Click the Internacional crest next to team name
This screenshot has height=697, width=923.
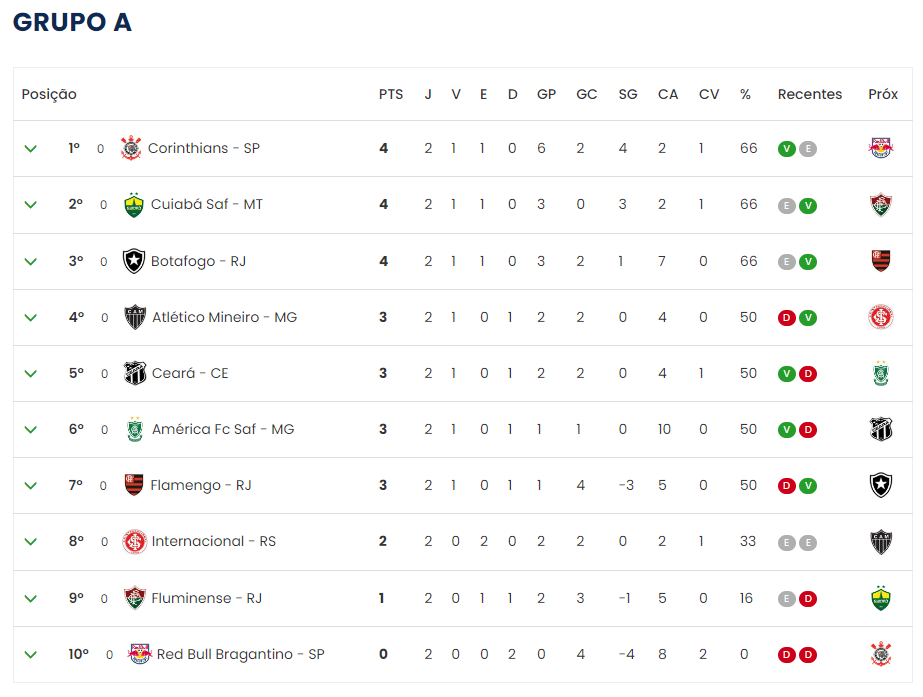pyautogui.click(x=134, y=542)
